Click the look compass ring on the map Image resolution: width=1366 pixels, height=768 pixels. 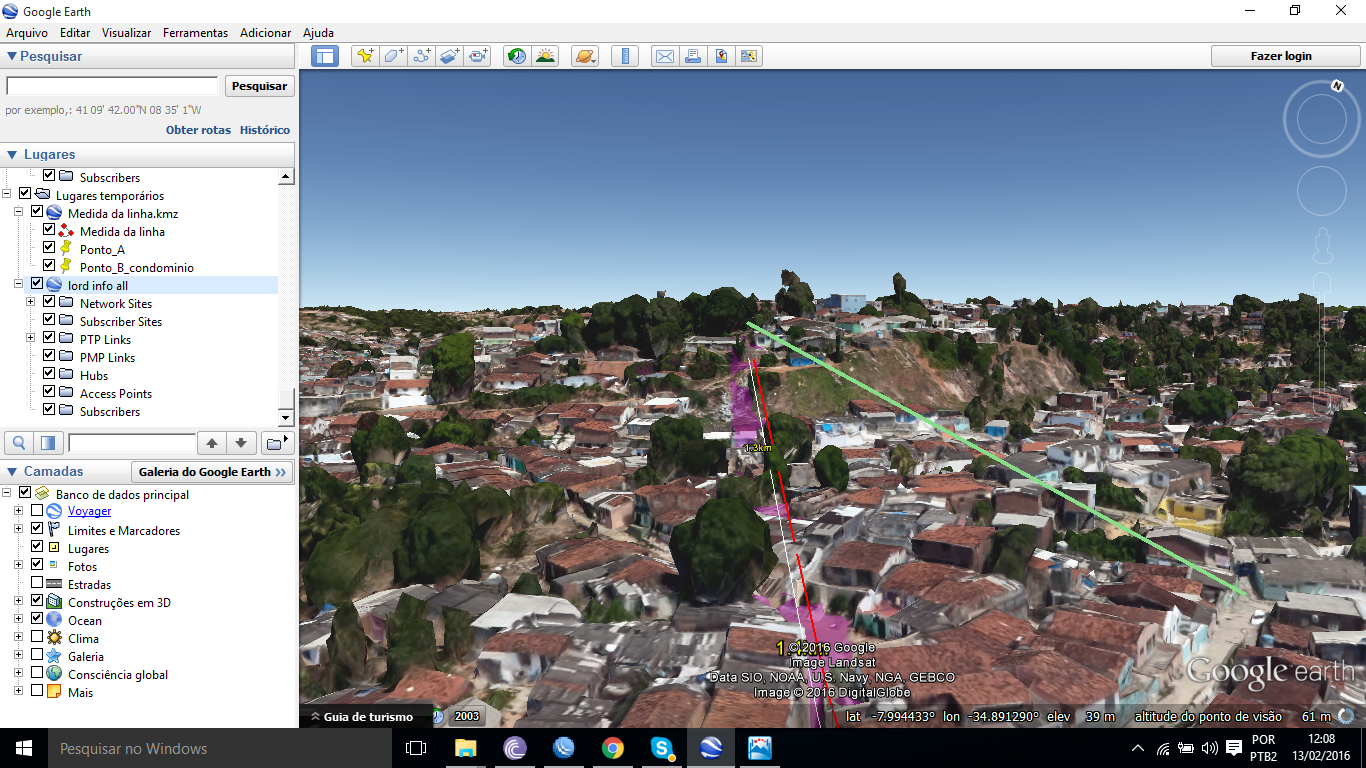[x=1322, y=119]
